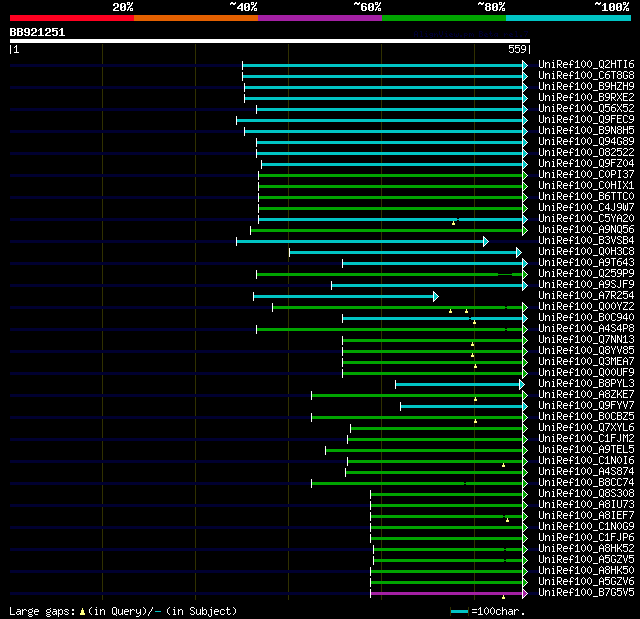Viewport: 640px width, 619px height.
Task: Click the UniRef100_B9HZH9 label
Action: [586, 87]
